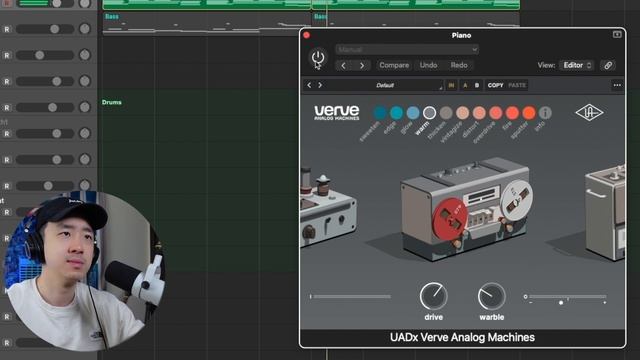This screenshot has height=360, width=640.
Task: Click the icon at the Piano window's top-right corner
Action: tap(617, 35)
